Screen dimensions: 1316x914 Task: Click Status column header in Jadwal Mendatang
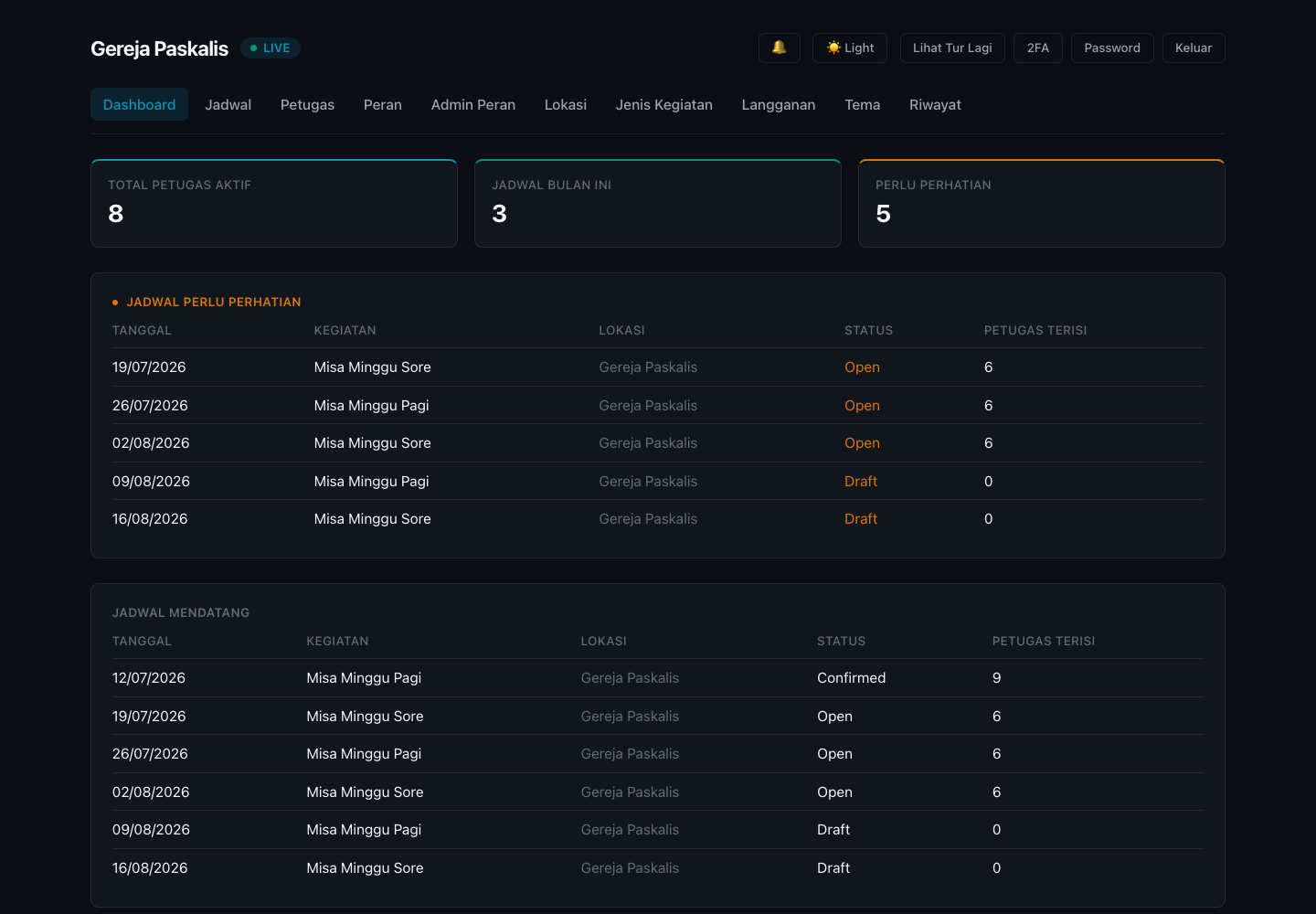click(841, 642)
